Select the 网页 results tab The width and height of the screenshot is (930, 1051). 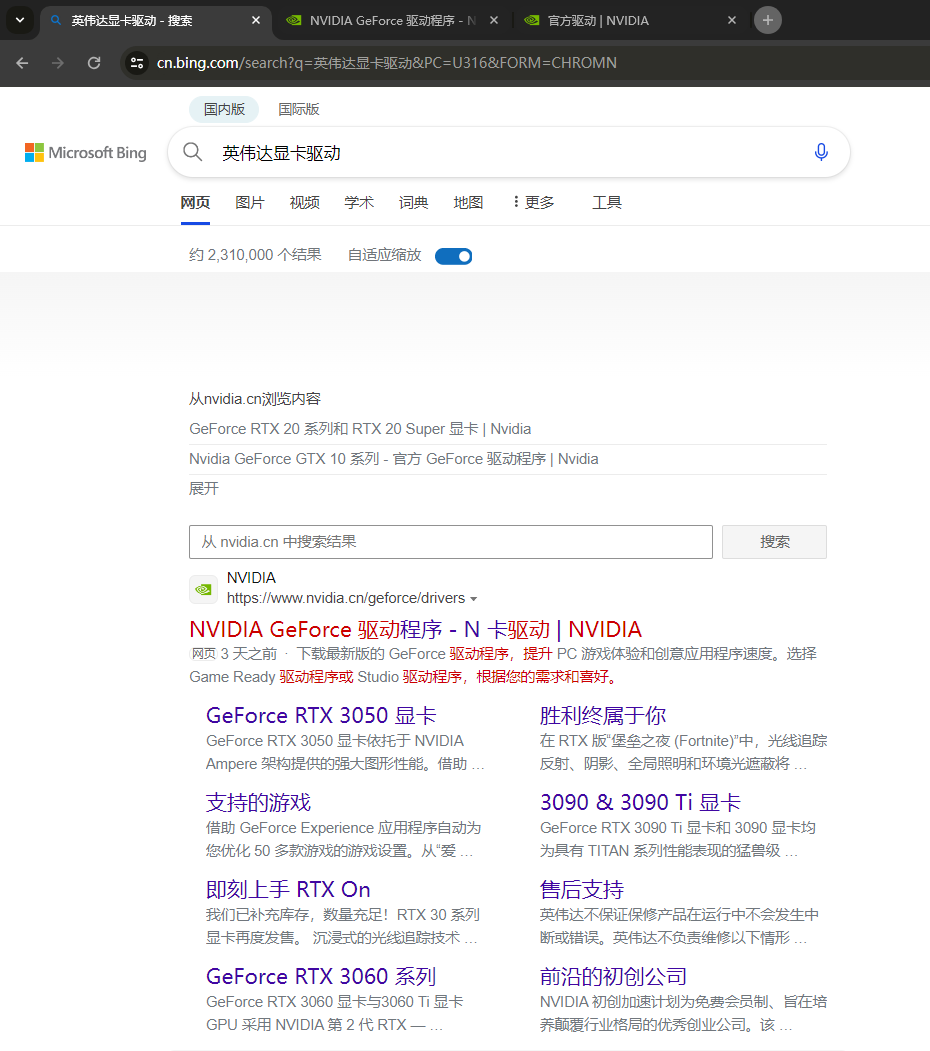195,202
